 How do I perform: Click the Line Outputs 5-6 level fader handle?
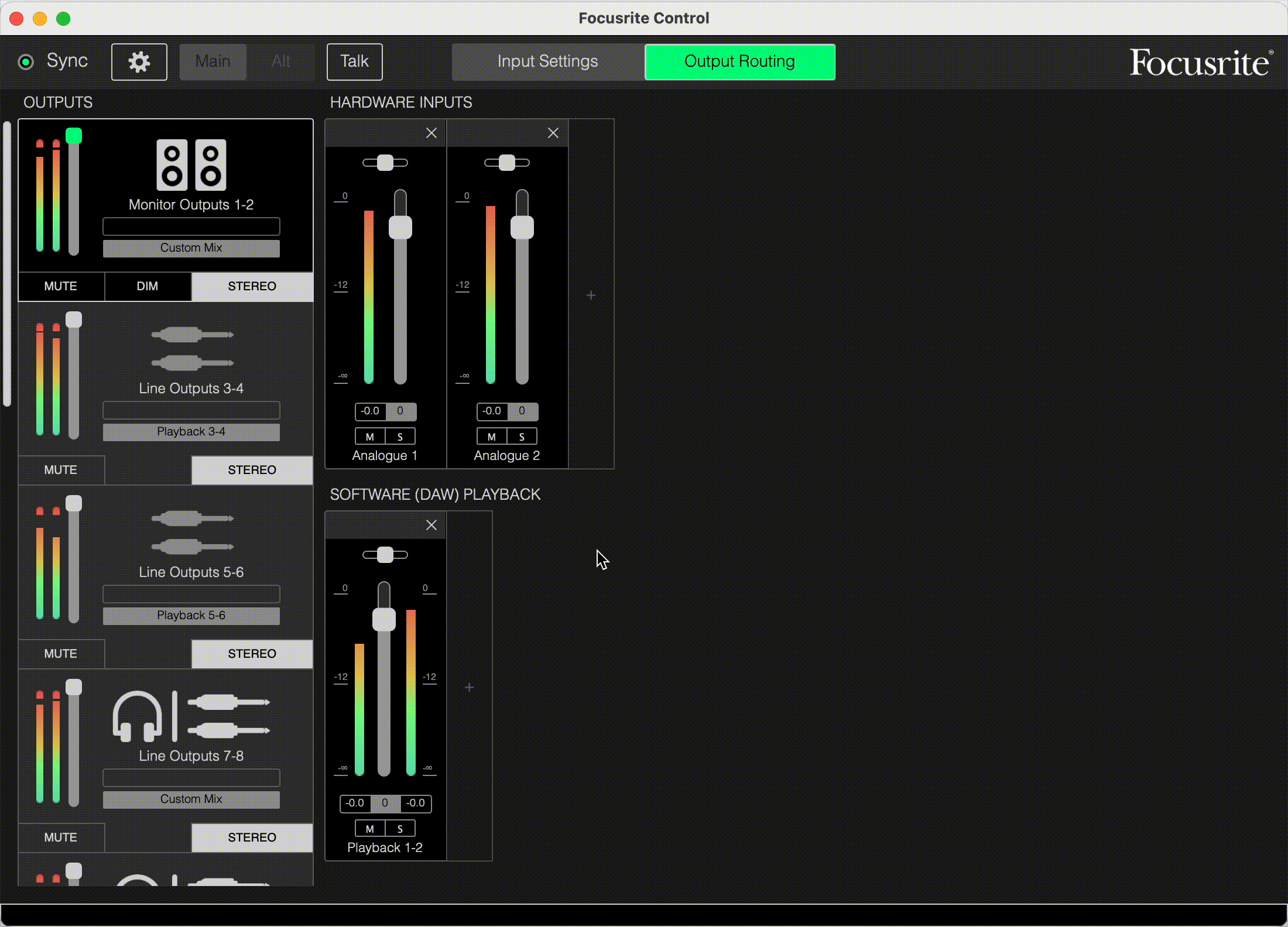click(x=74, y=503)
